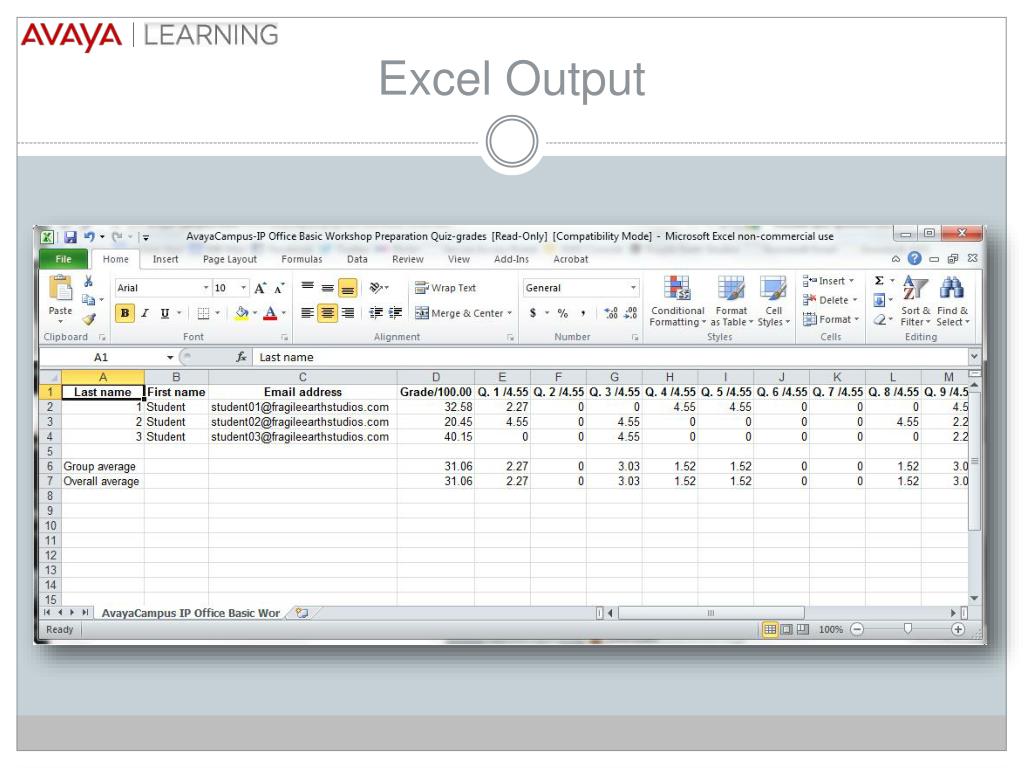The width and height of the screenshot is (1024, 768).
Task: Switch to the Data tab
Action: tap(357, 259)
